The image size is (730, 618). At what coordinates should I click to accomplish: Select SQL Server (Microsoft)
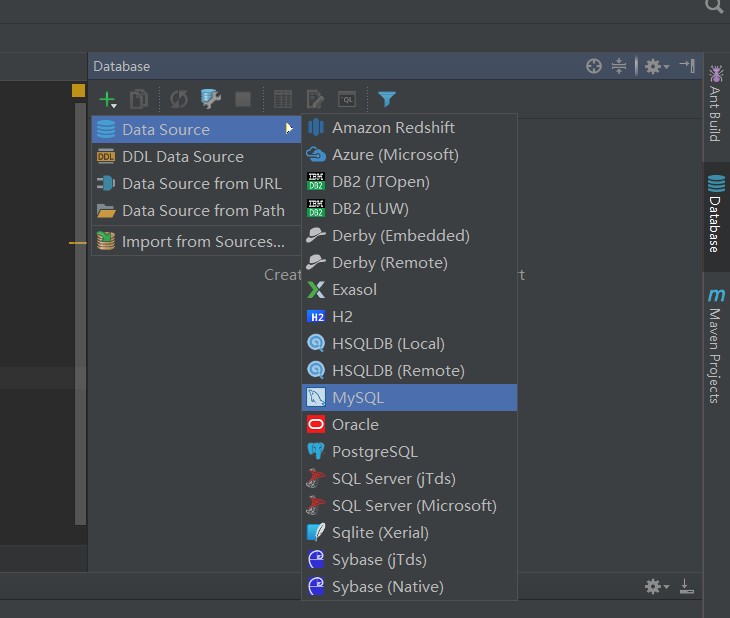[409, 506]
